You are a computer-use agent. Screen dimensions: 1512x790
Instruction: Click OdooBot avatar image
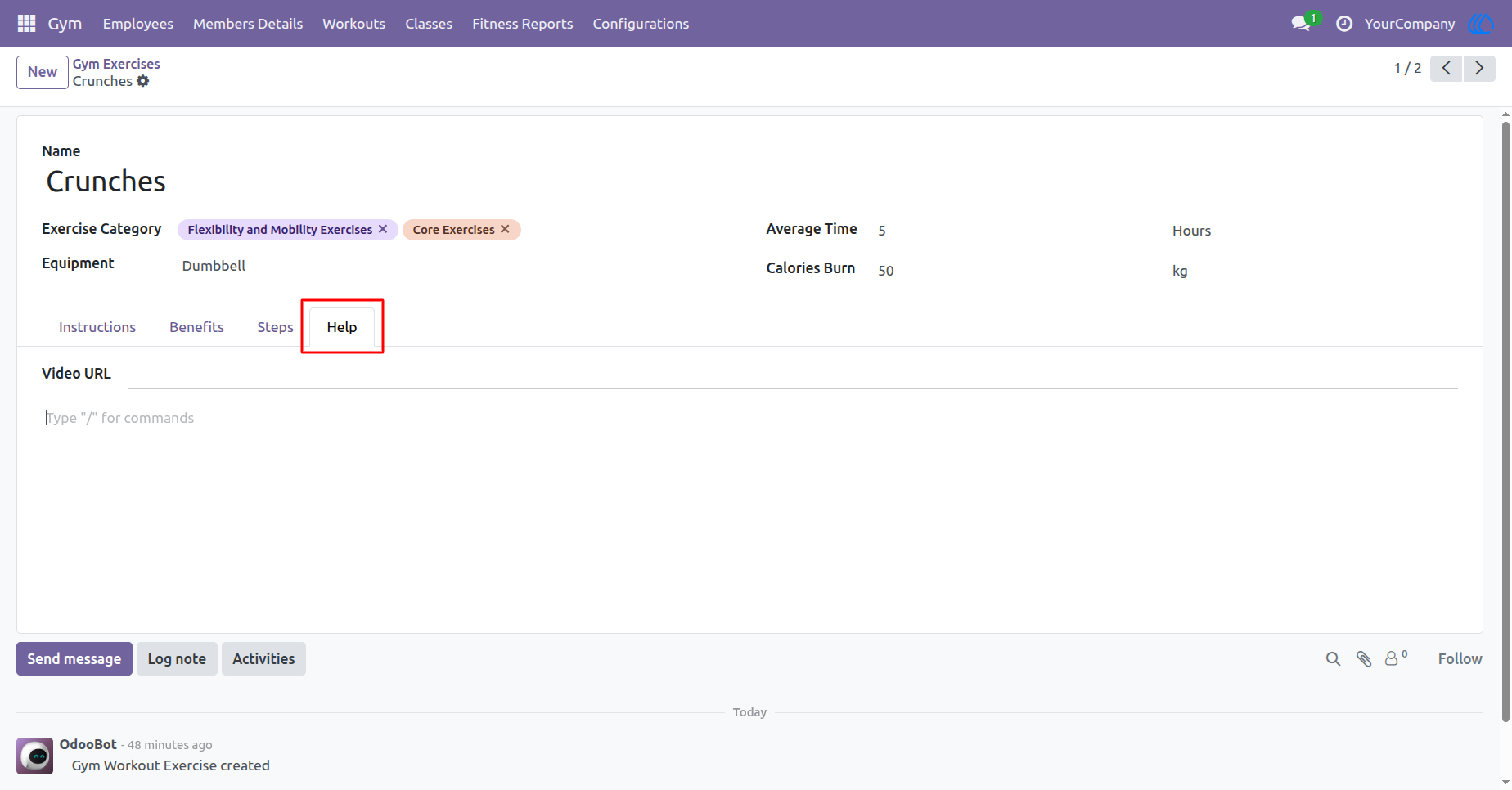pos(35,756)
